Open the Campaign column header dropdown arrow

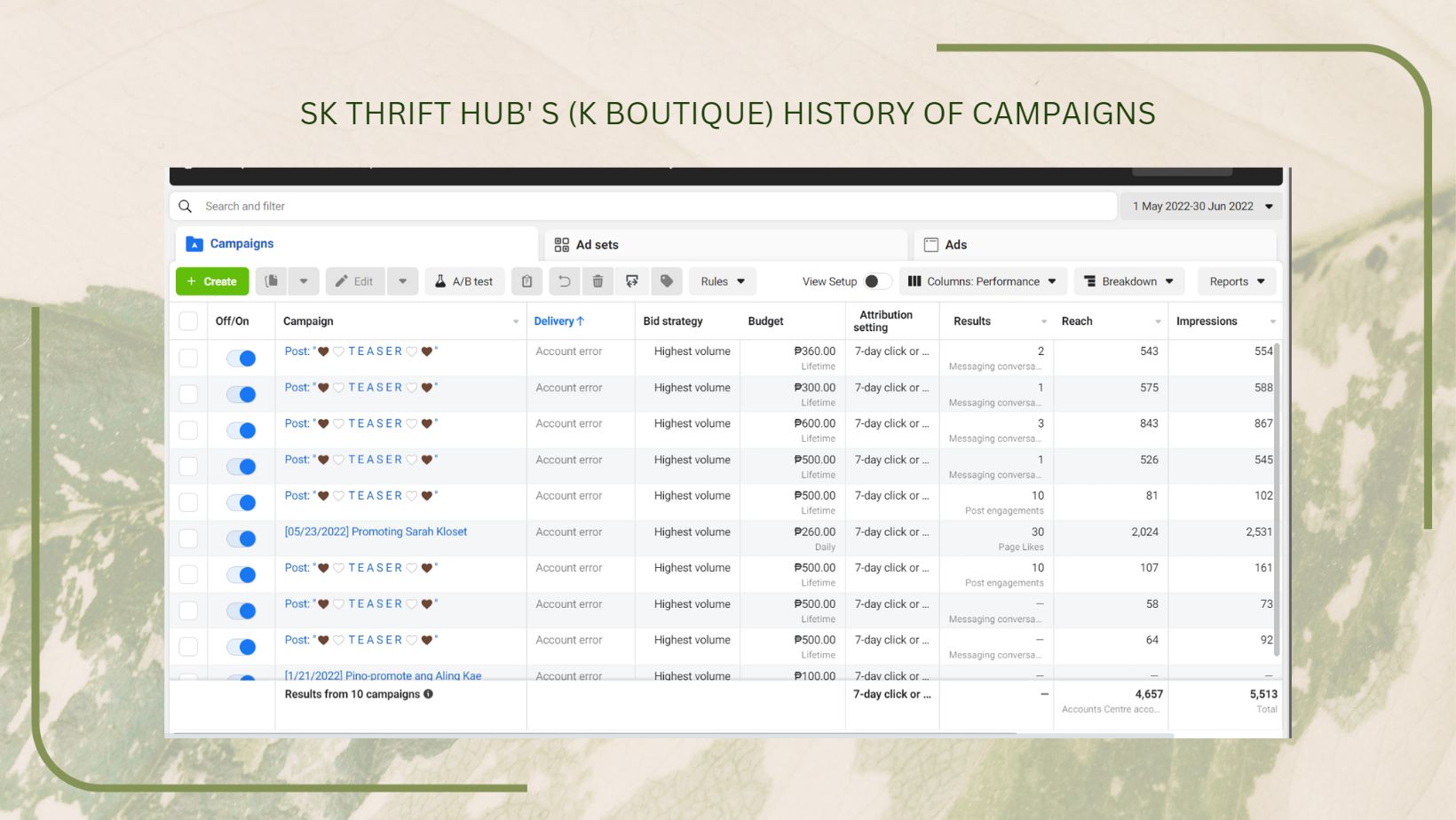516,321
